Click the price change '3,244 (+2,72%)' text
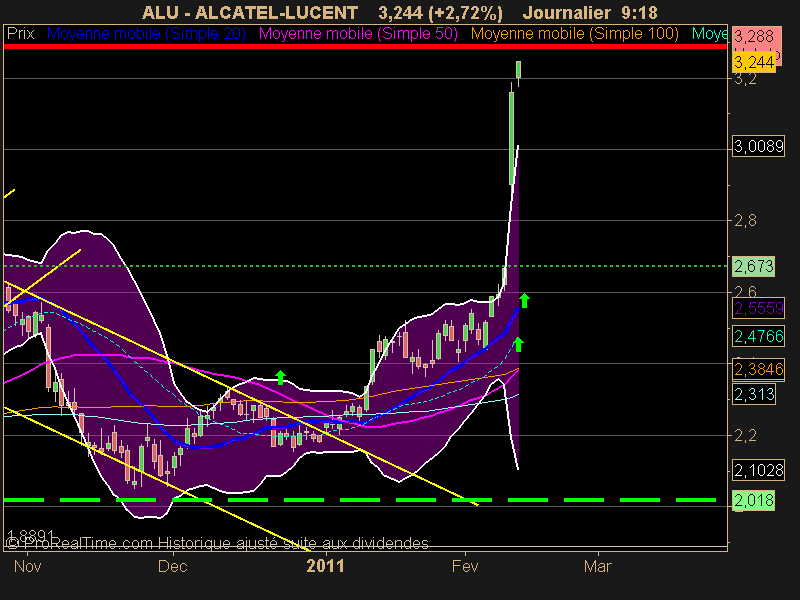800x600 pixels. pyautogui.click(x=440, y=12)
